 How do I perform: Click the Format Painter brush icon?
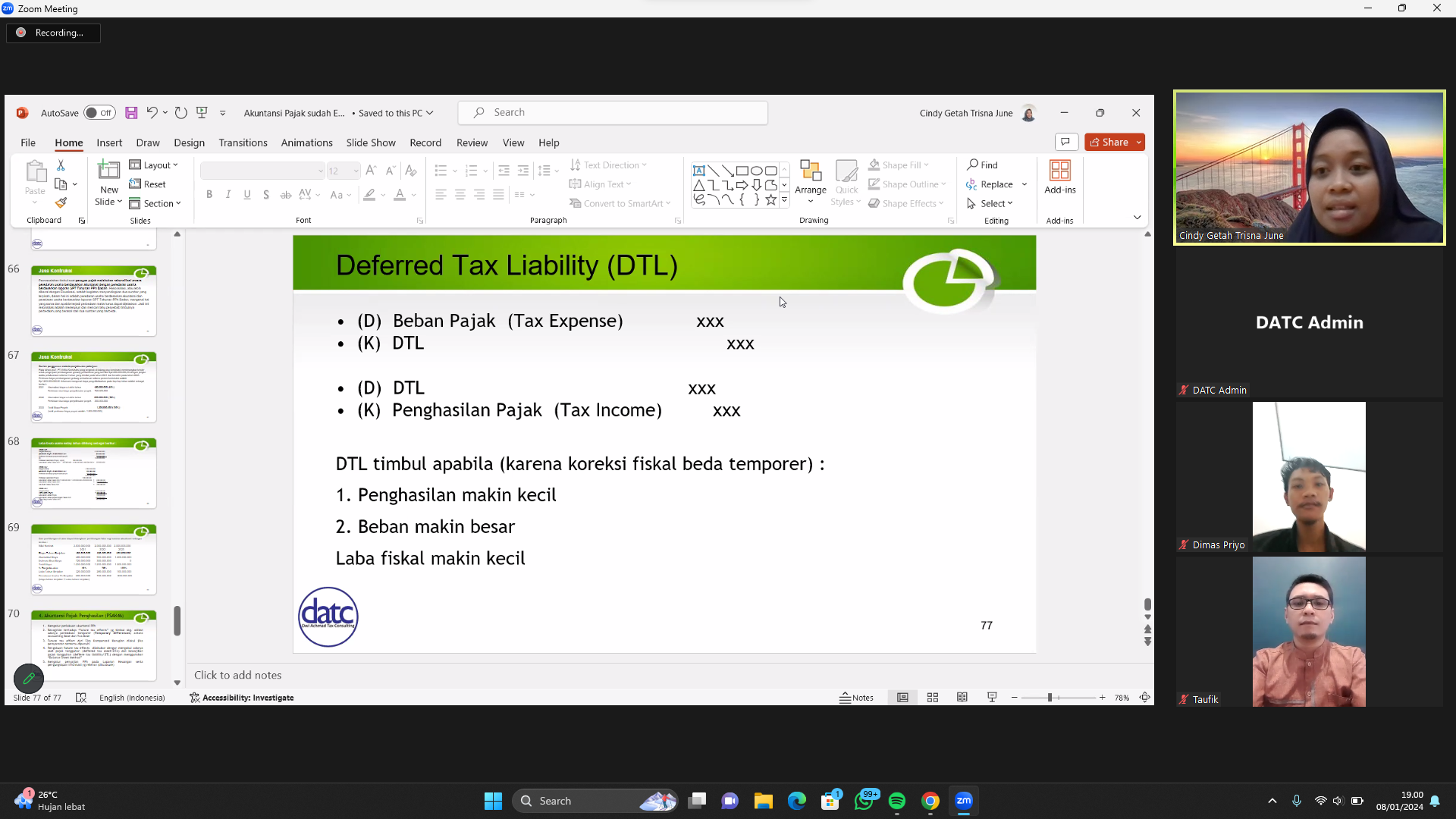(61, 202)
